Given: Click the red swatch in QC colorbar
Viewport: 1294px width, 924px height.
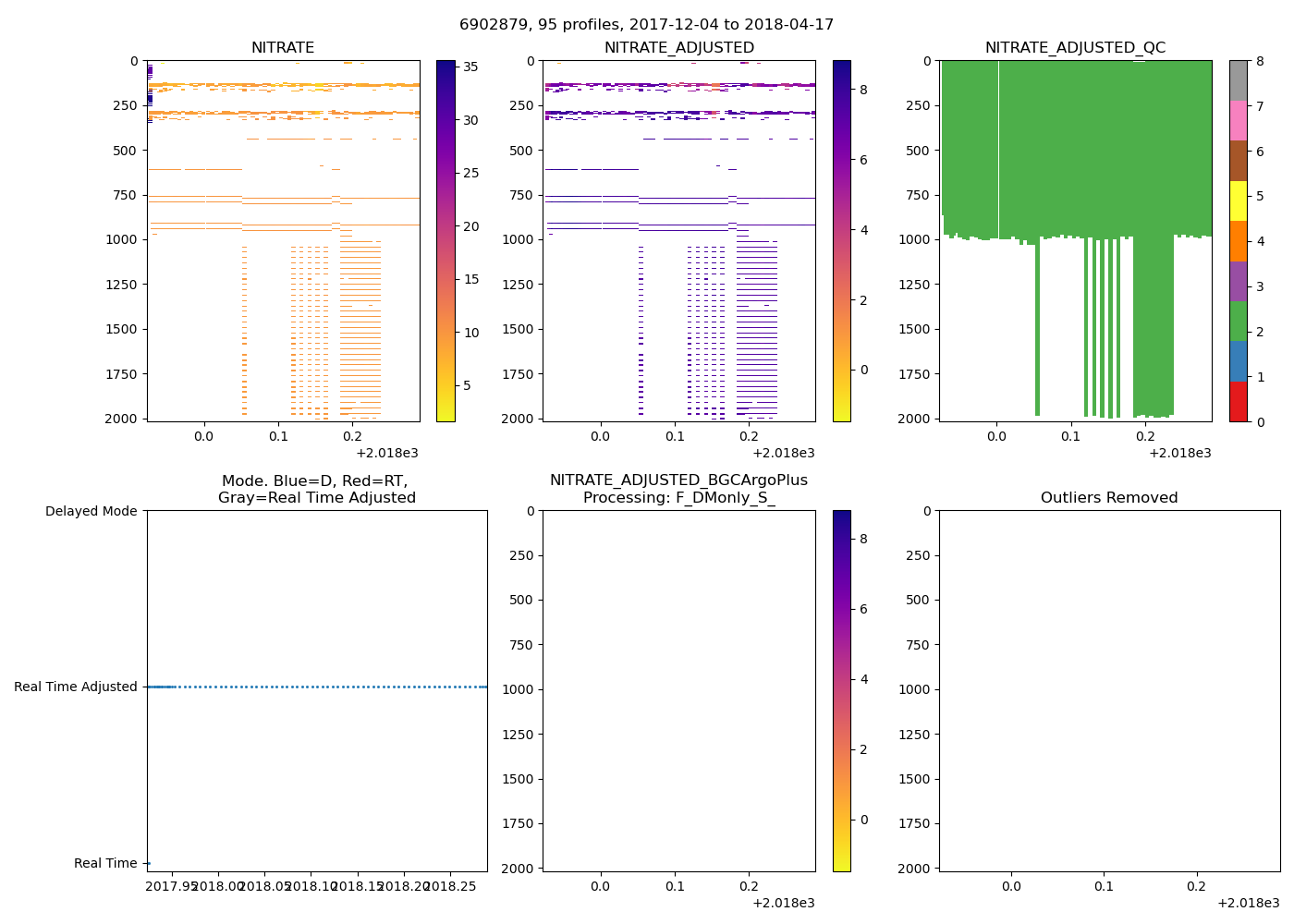Looking at the screenshot, I should click(1238, 402).
